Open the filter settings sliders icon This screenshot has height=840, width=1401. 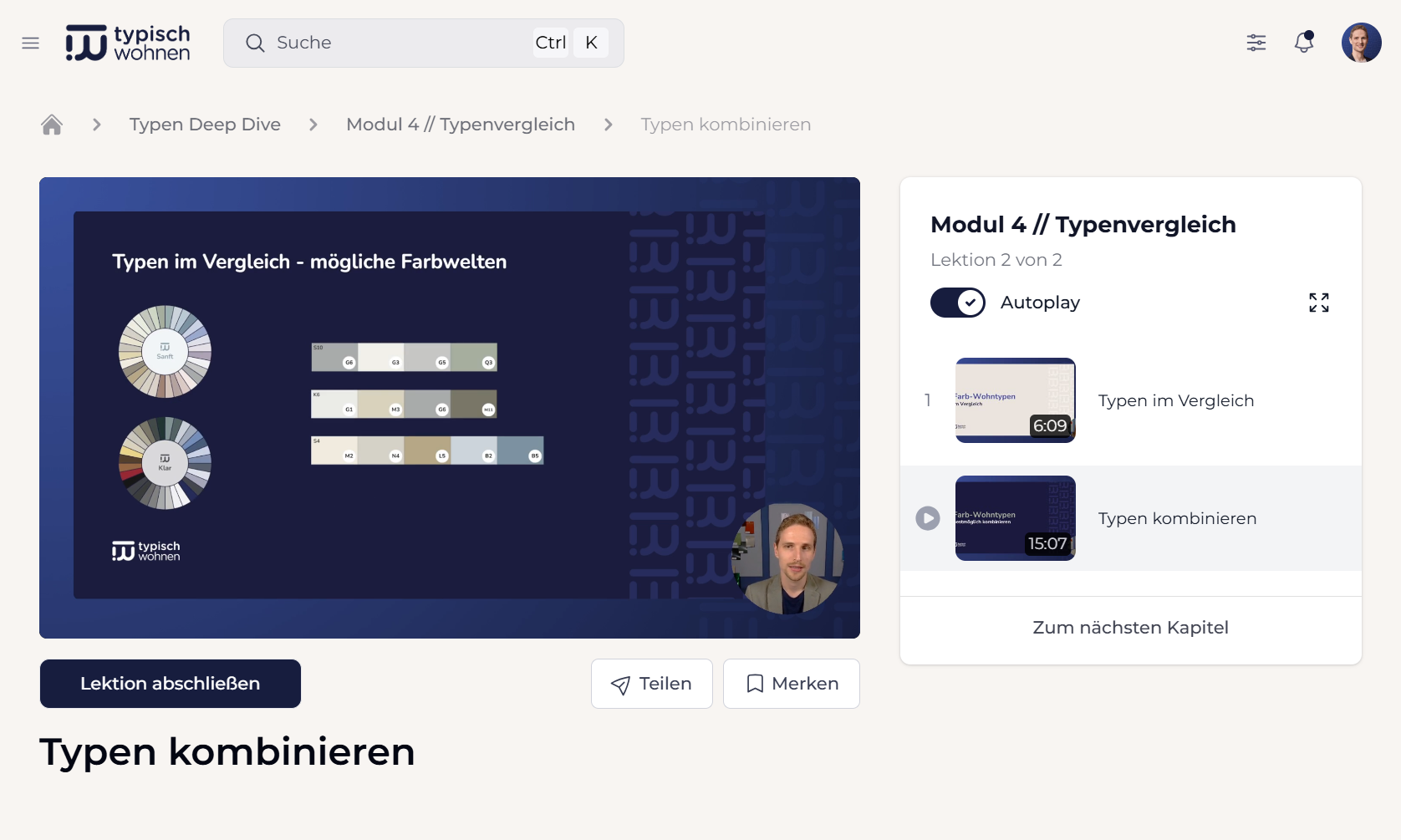[x=1256, y=43]
